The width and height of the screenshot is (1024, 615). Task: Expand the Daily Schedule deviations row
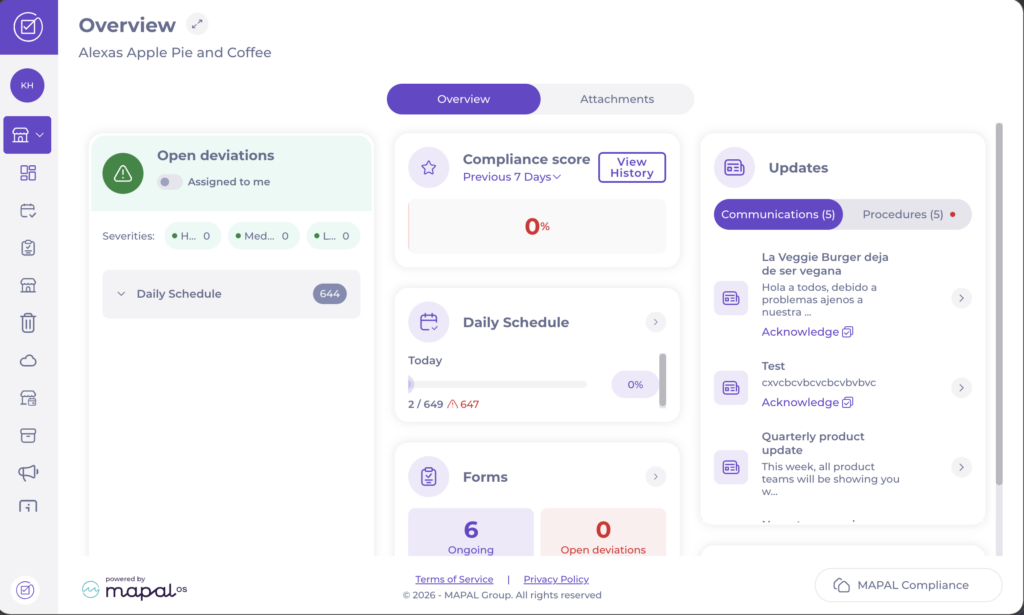coord(231,294)
